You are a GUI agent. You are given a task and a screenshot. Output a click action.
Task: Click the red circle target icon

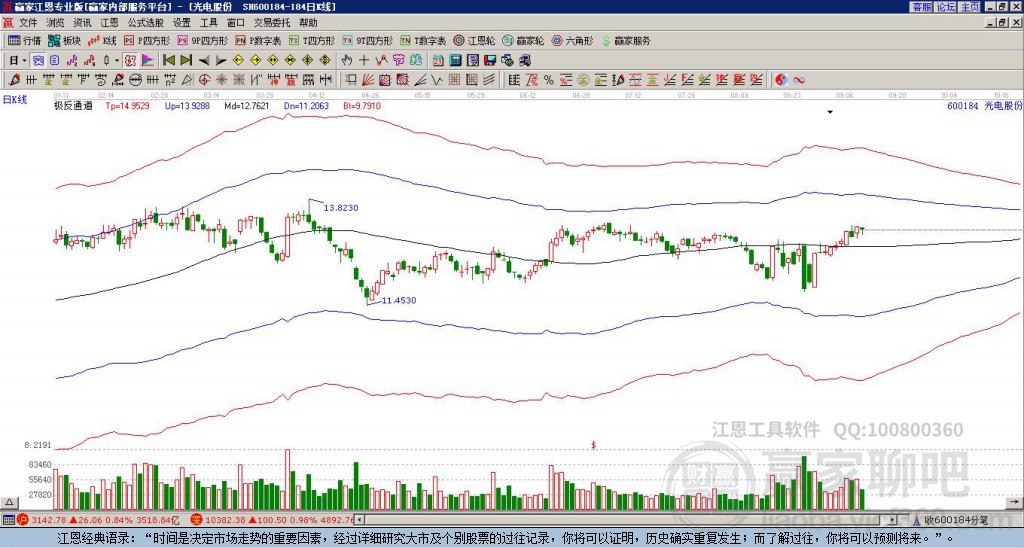coord(204,80)
